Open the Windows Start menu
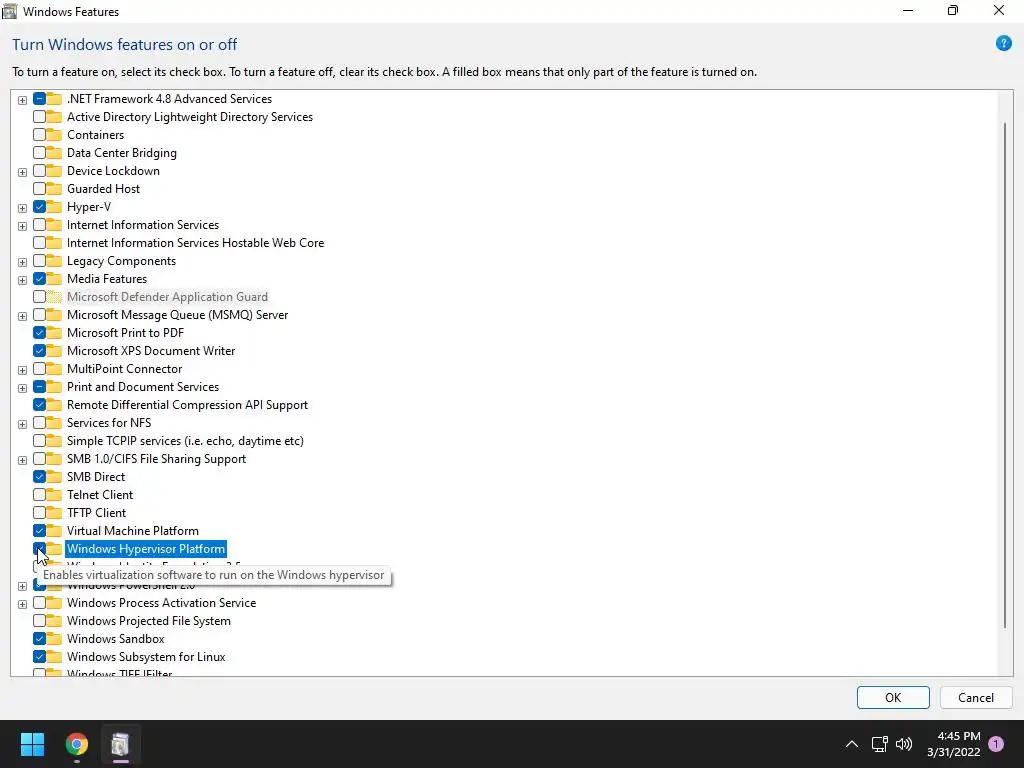The image size is (1024, 768). pos(32,744)
